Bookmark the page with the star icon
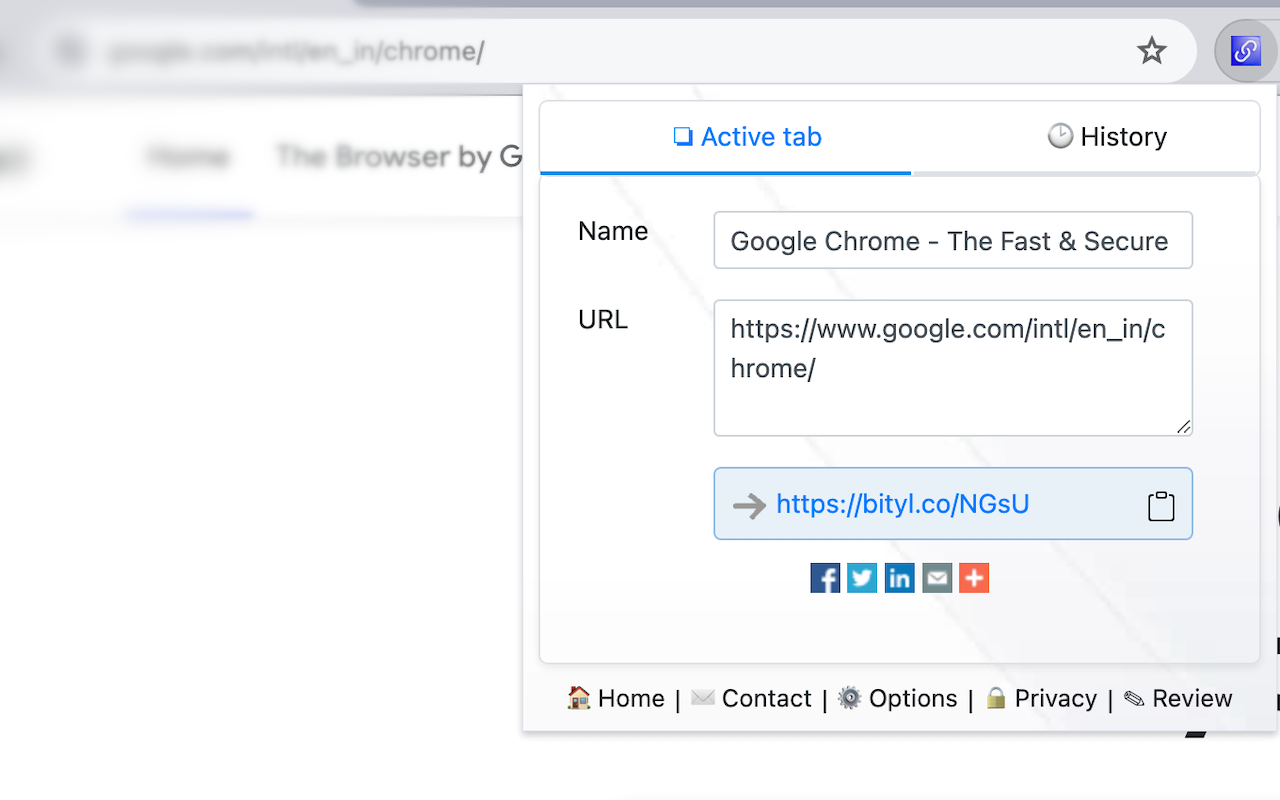The image size is (1280, 800). 1152,50
